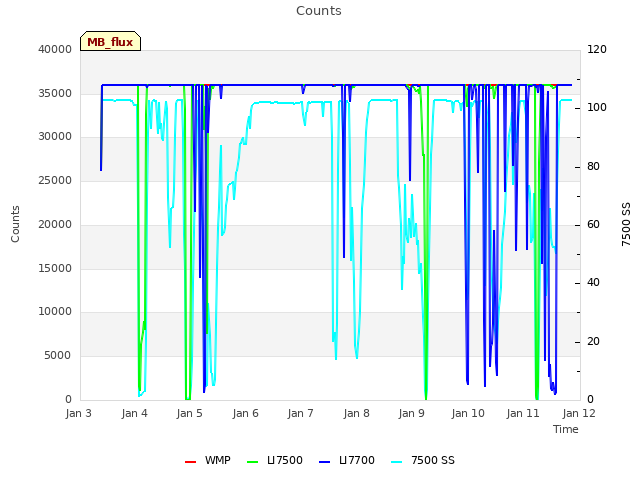Image resolution: width=640 pixels, height=480 pixels.
Task: Click the chart title Counts at top
Action: (319, 11)
